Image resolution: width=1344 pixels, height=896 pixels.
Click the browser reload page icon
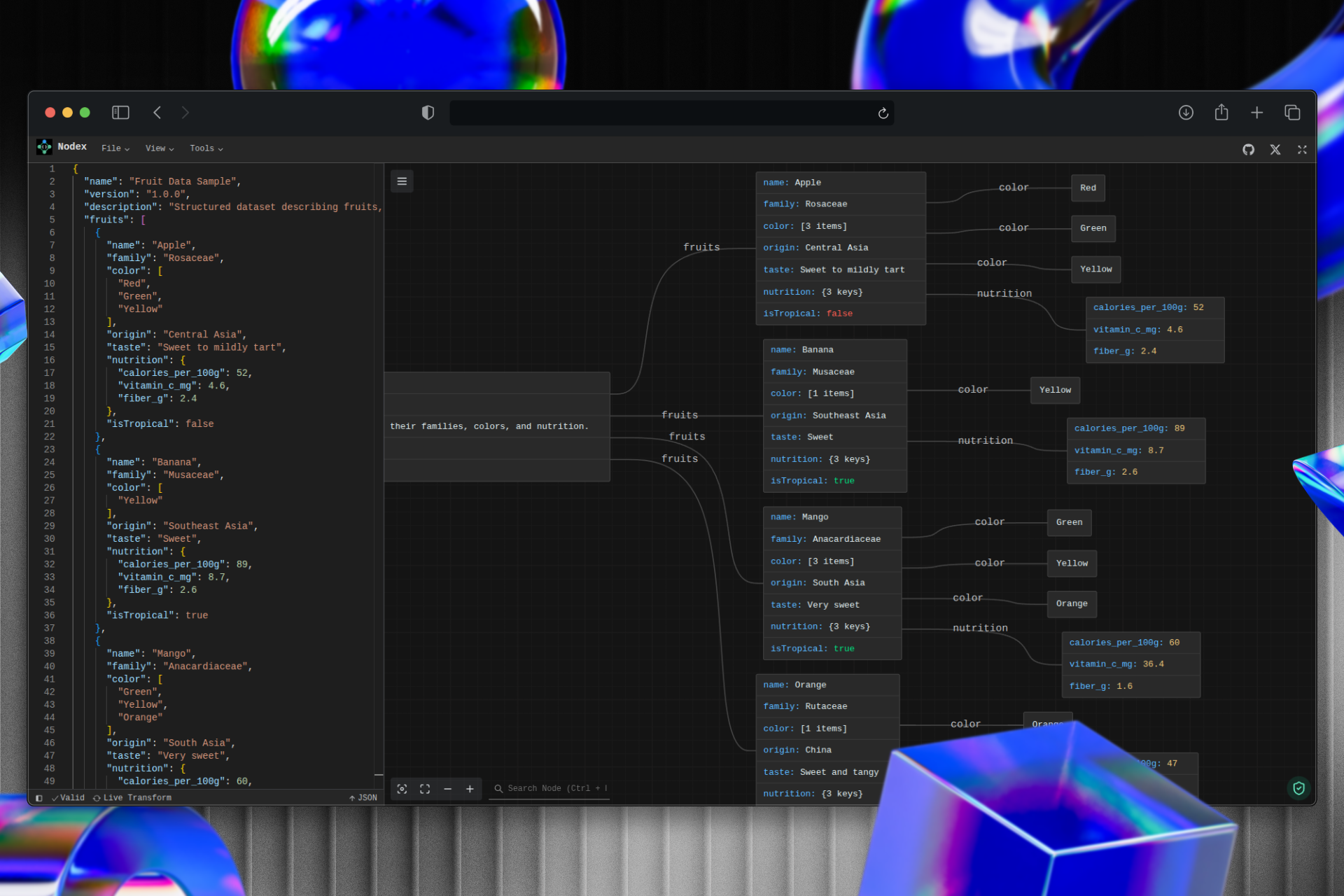(x=883, y=113)
